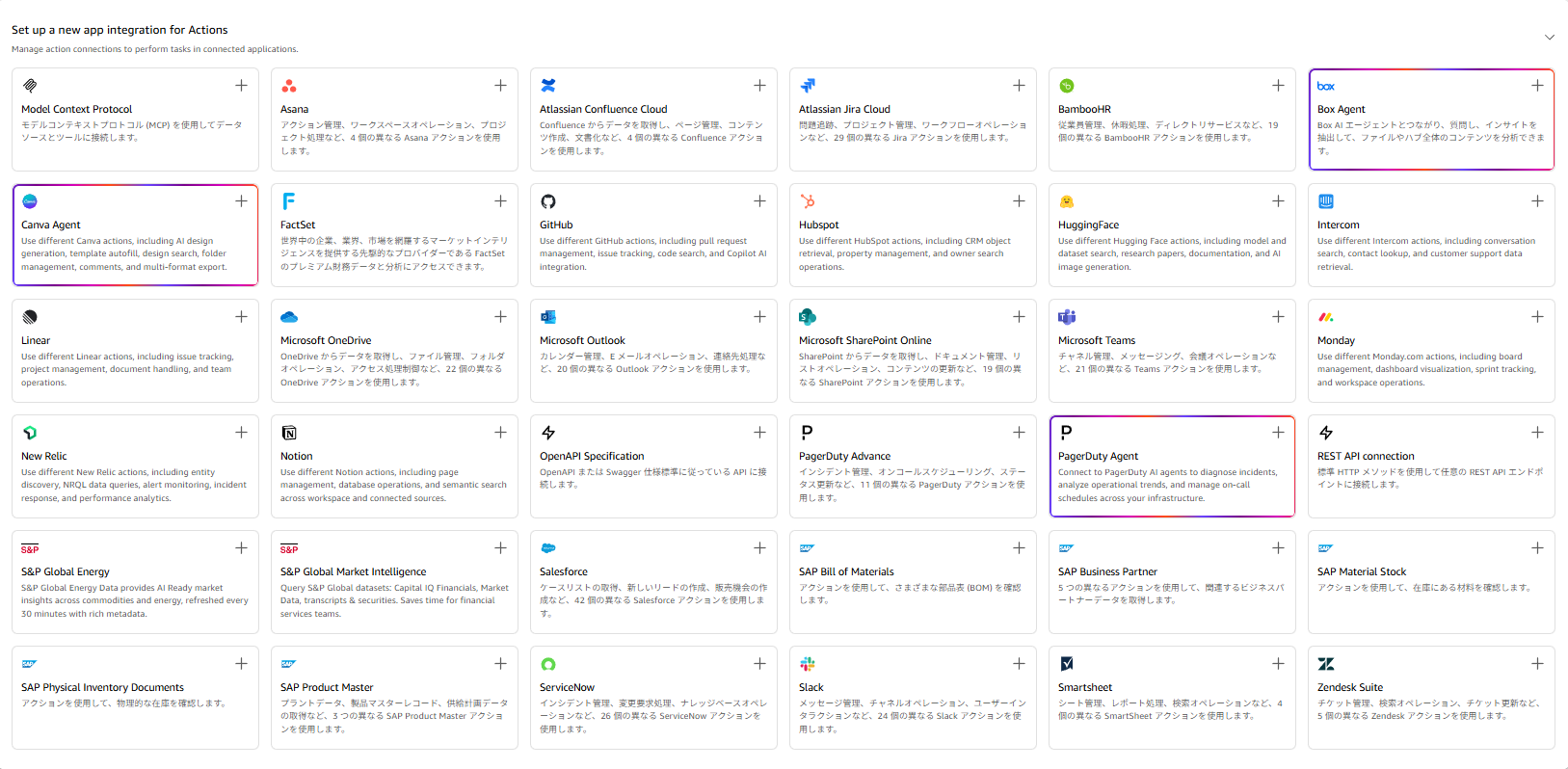Open the Box Agent integration card
This screenshot has height=769, width=1568.
(1431, 119)
